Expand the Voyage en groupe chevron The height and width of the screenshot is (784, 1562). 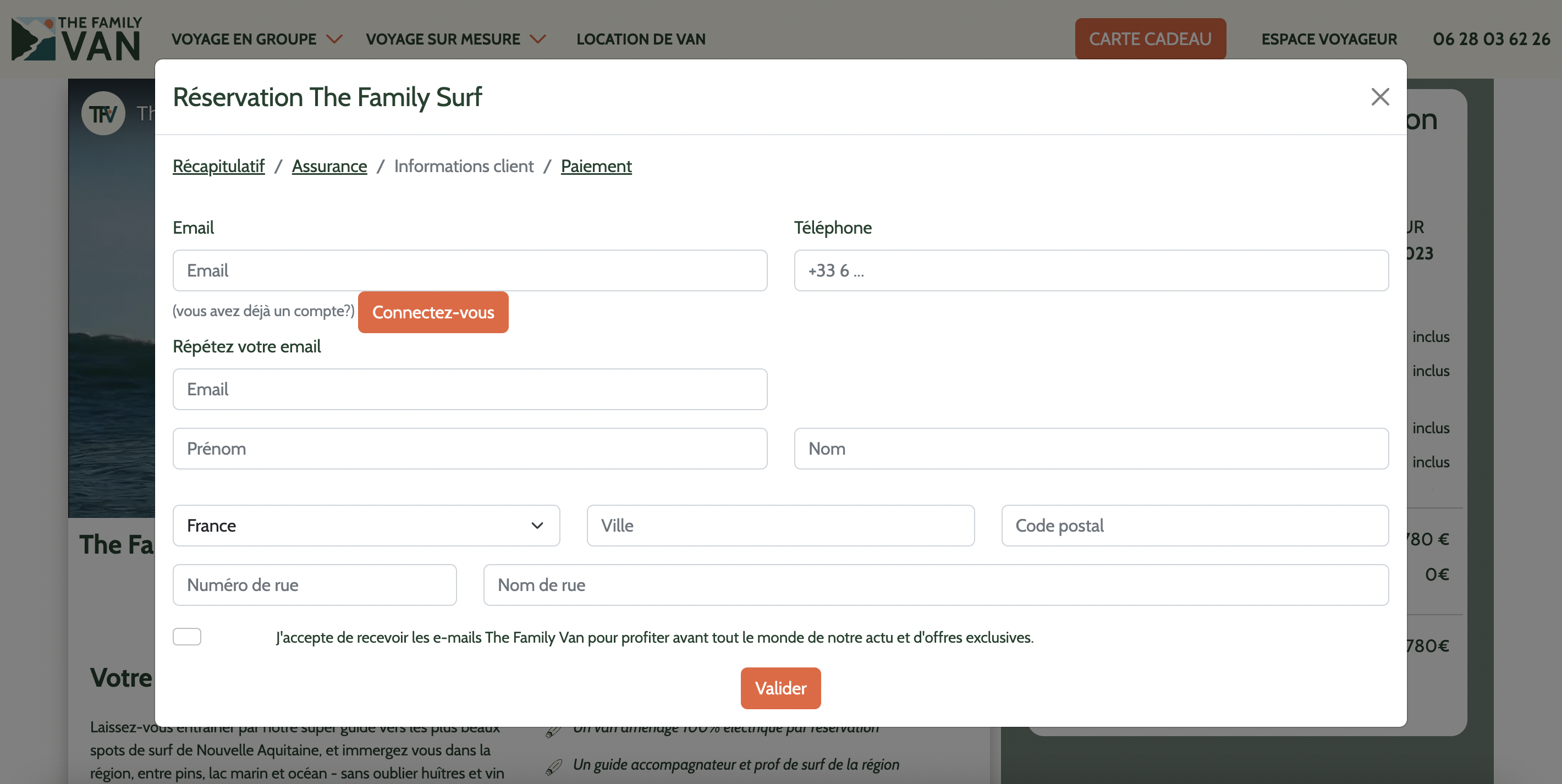pos(334,40)
